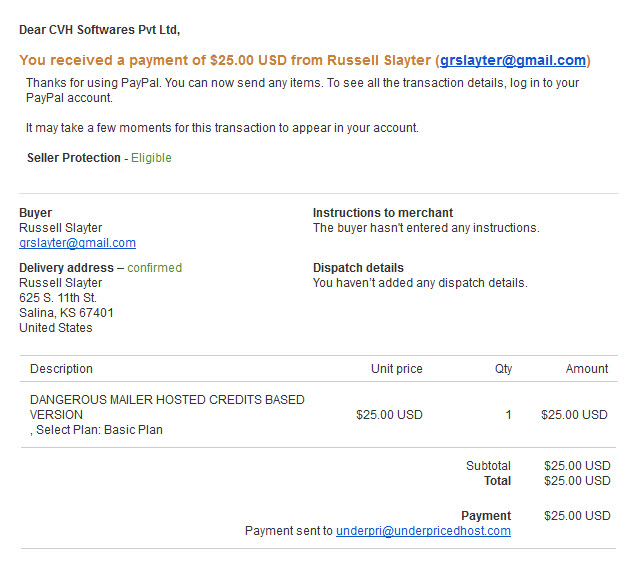This screenshot has height=588, width=625.
Task: Click the bold Payment label
Action: 486,516
